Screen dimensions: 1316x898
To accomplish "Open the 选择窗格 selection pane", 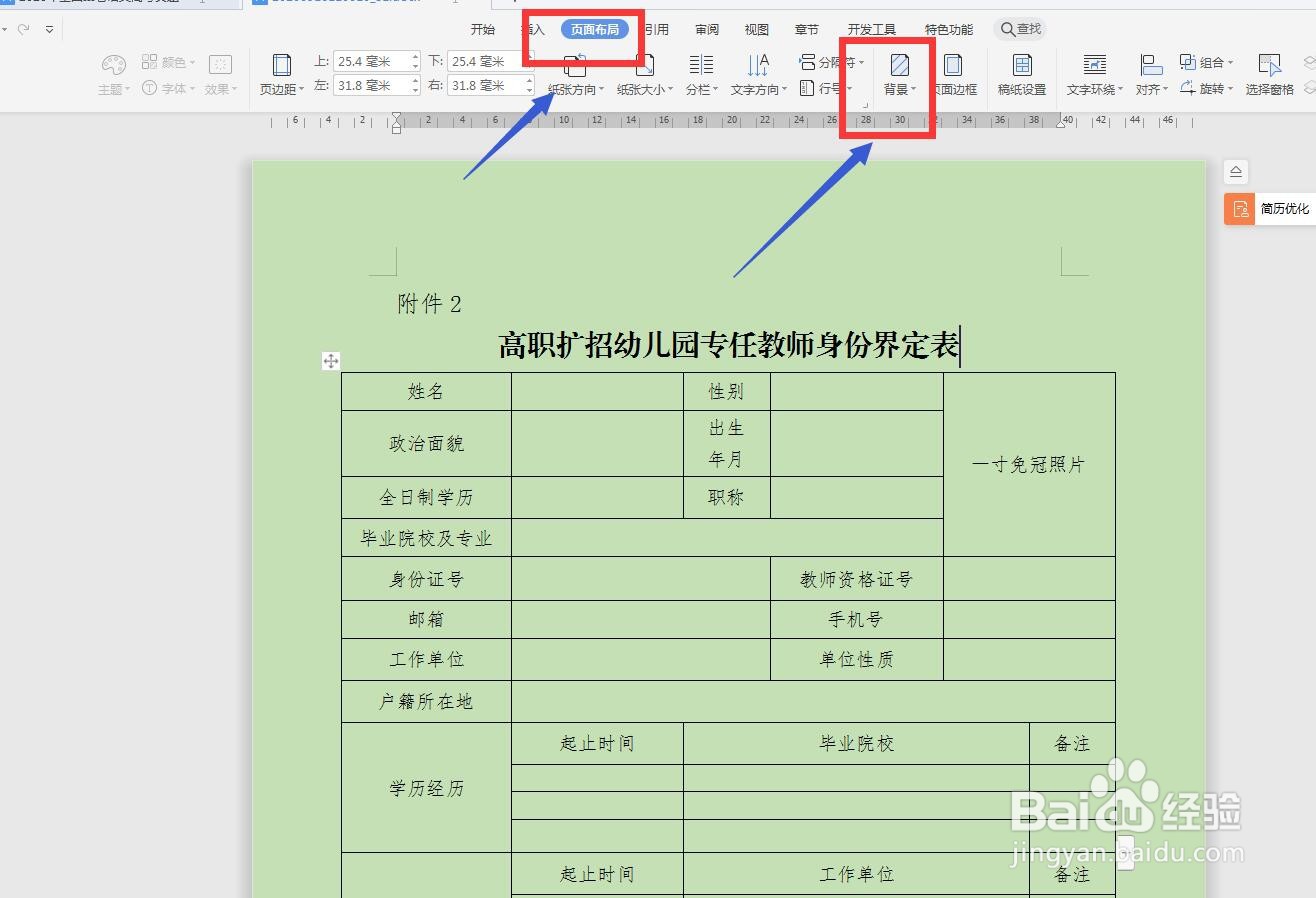I will click(1269, 75).
